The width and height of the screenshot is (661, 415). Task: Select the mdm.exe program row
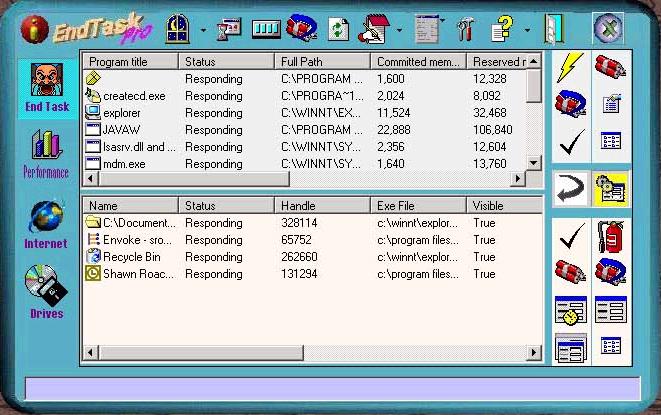point(304,164)
